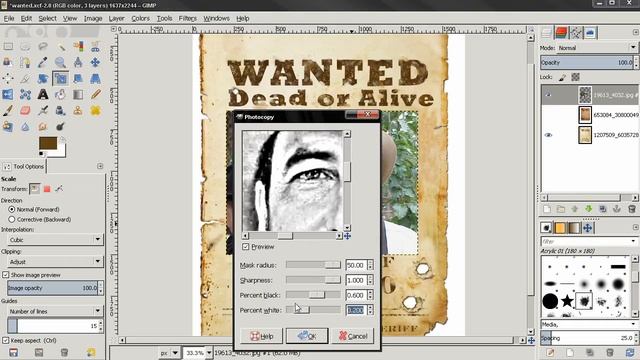Click Help in the Photocopy dialog
The image size is (640, 360).
(261, 336)
